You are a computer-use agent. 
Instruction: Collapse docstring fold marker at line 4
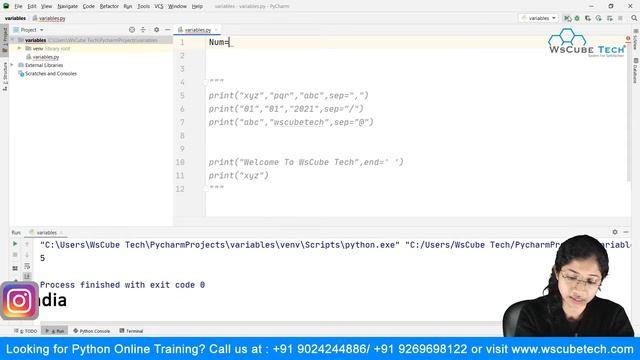coord(205,82)
